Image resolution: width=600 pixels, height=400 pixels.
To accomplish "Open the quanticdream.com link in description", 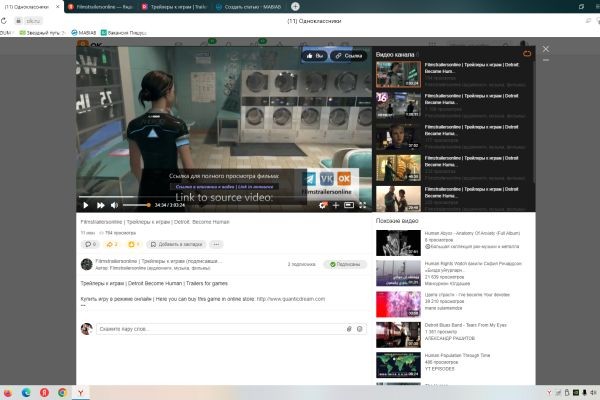I will [290, 299].
